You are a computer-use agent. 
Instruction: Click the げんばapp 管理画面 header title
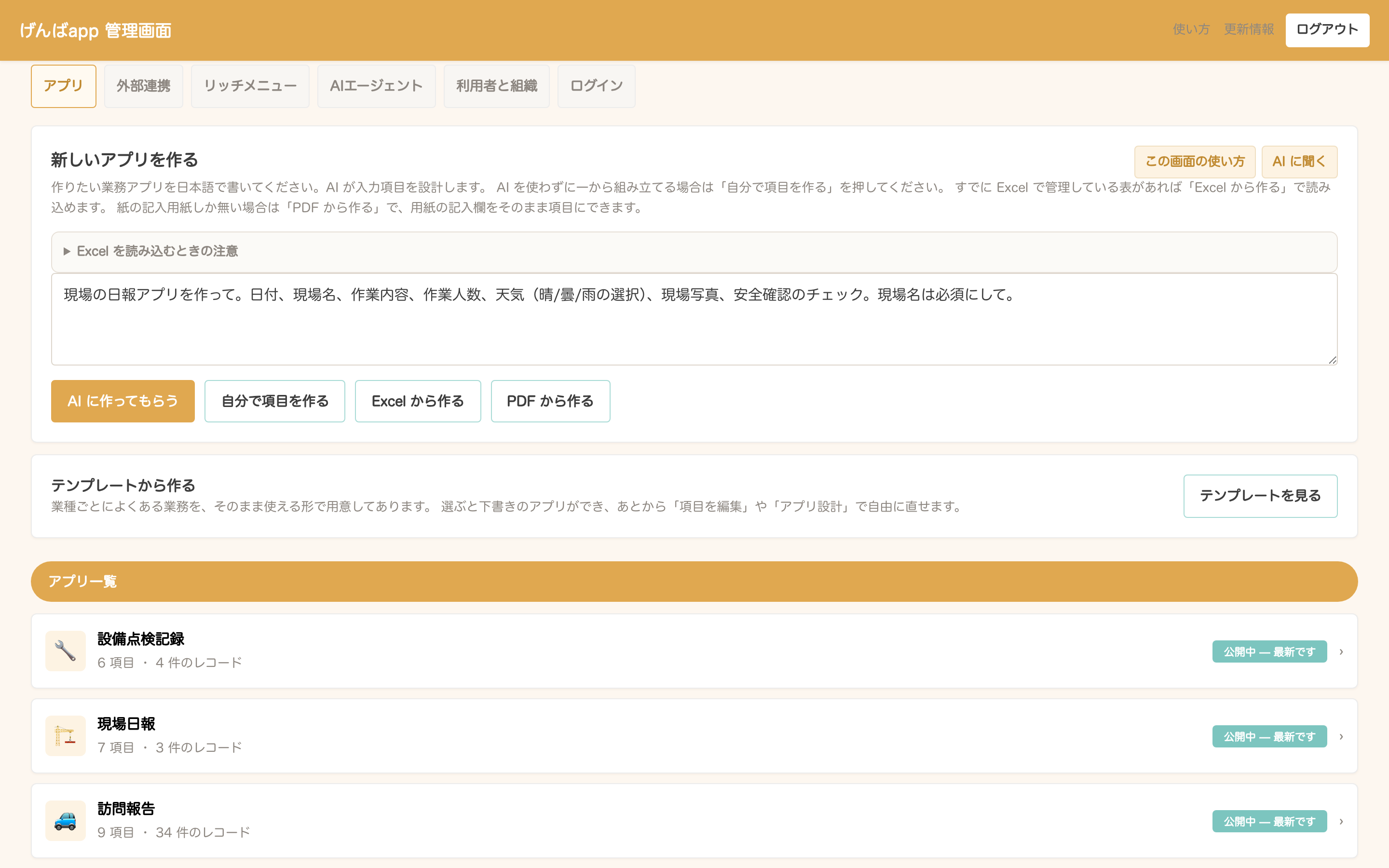(96, 30)
